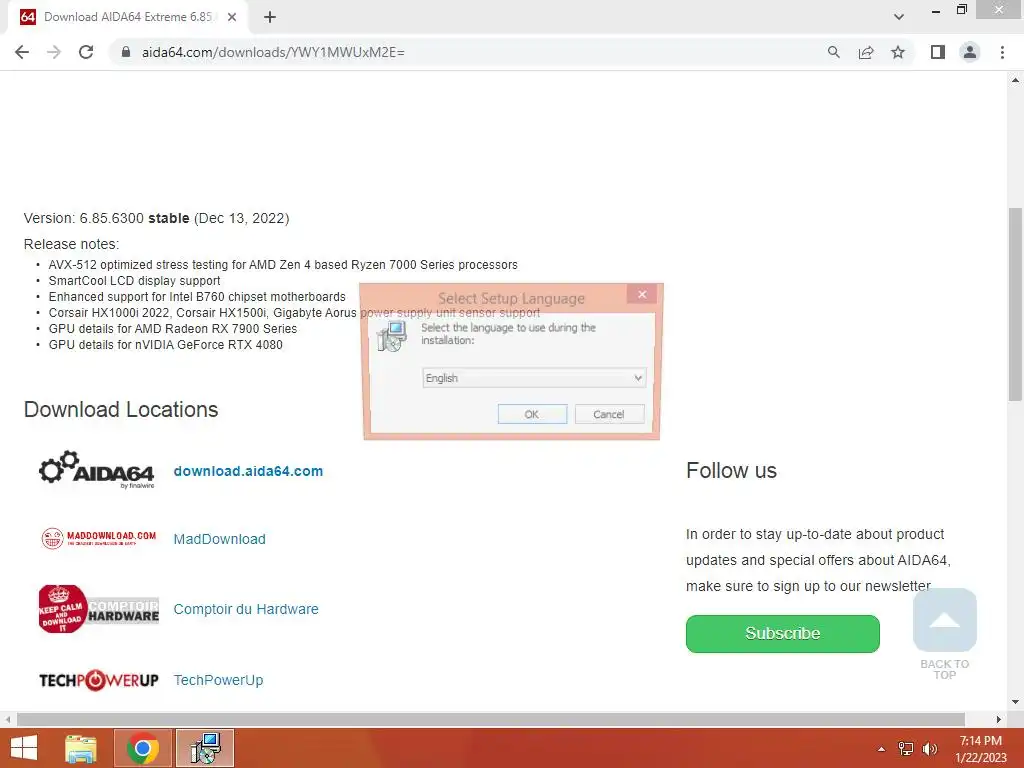Image resolution: width=1024 pixels, height=768 pixels.
Task: Click the setup installer icon in dialog
Action: coord(392,336)
